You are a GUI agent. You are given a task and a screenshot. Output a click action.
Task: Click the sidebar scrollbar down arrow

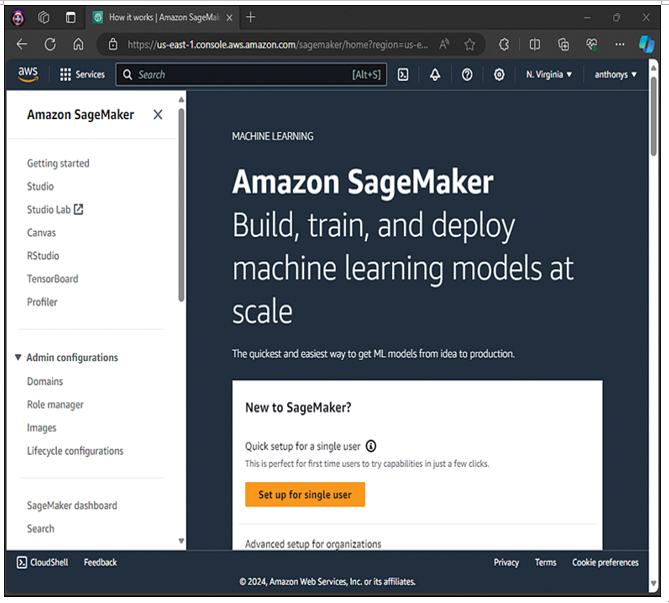(x=181, y=541)
